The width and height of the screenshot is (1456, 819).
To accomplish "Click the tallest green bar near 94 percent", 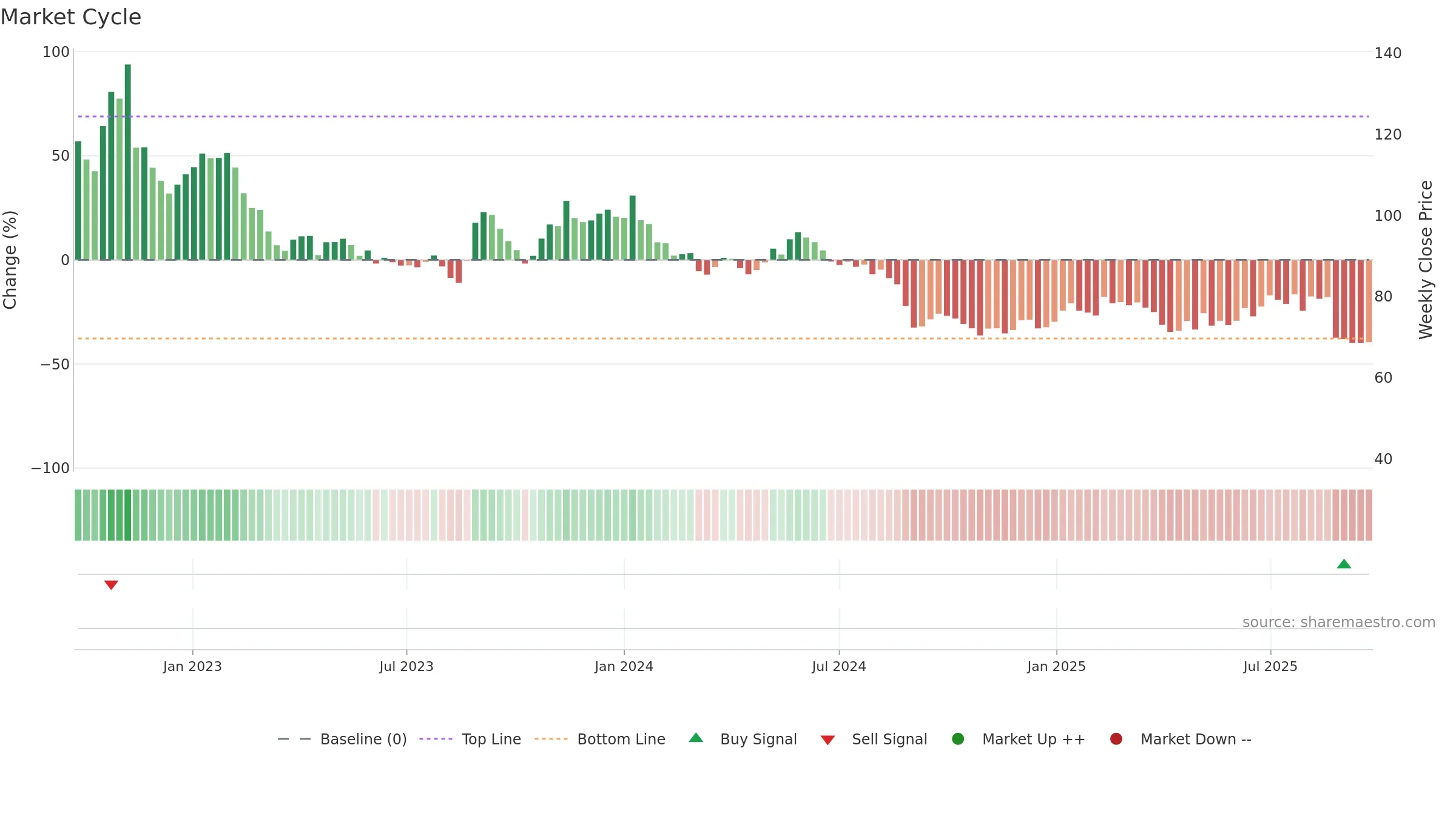I will point(127,162).
